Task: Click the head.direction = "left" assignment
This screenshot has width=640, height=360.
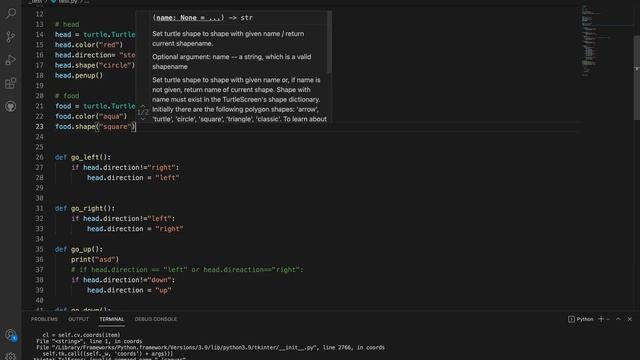Action: [133, 178]
